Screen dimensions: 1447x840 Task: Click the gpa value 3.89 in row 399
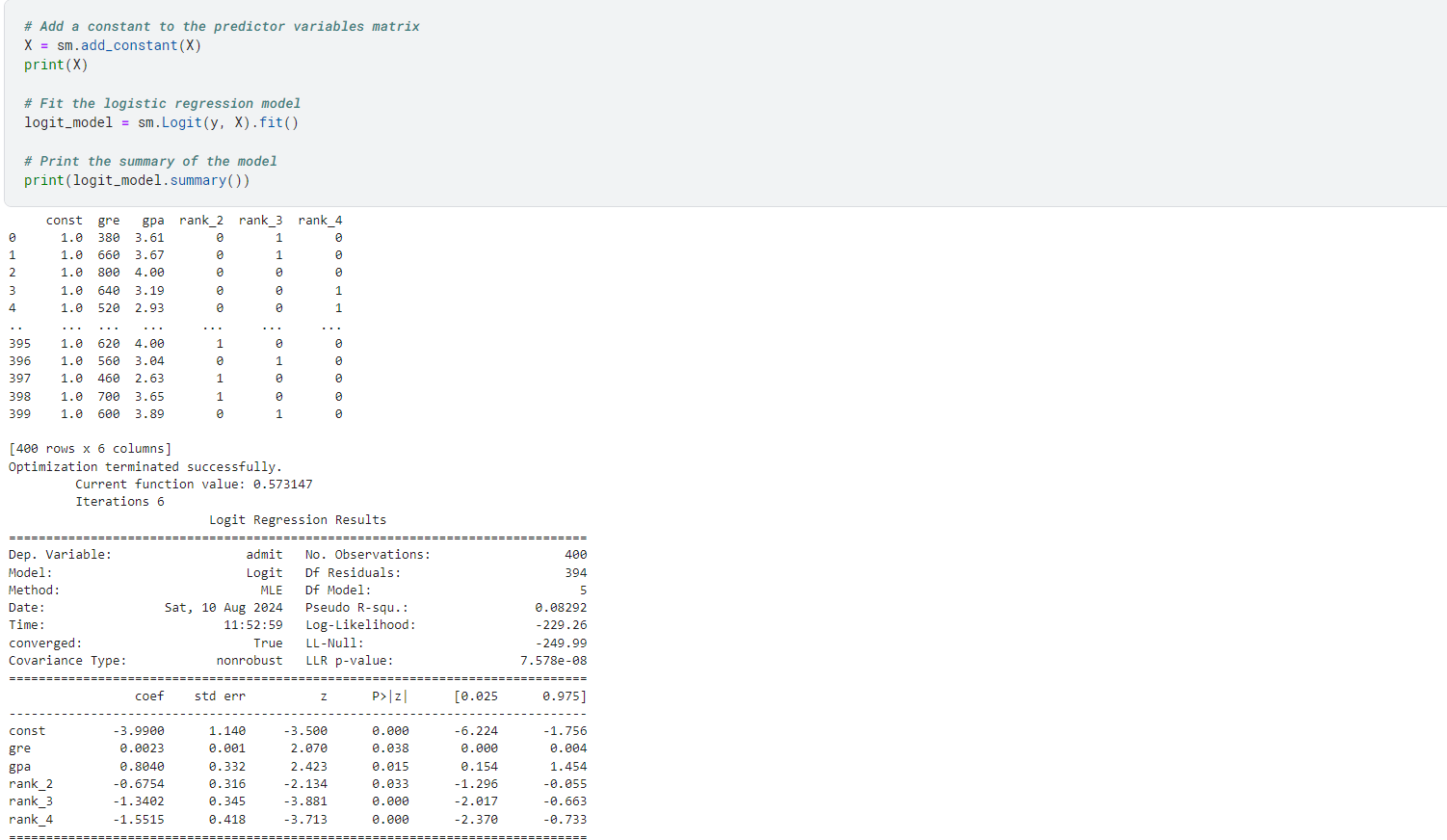point(149,414)
